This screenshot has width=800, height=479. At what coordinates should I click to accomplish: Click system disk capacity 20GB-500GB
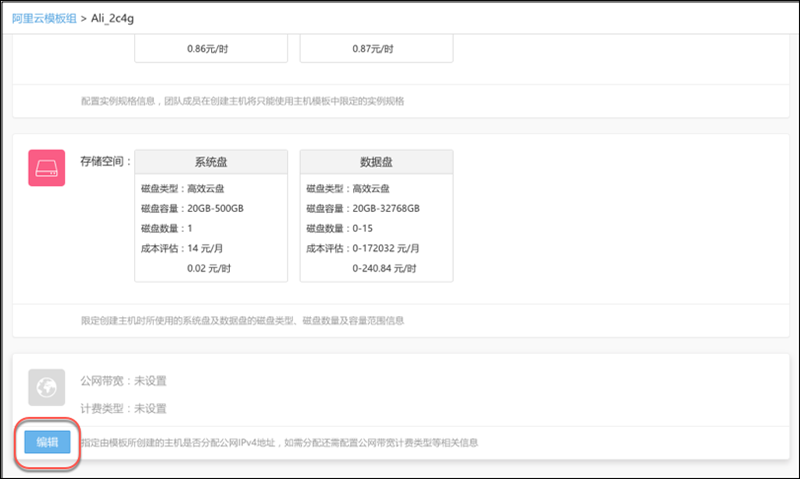pyautogui.click(x=193, y=208)
